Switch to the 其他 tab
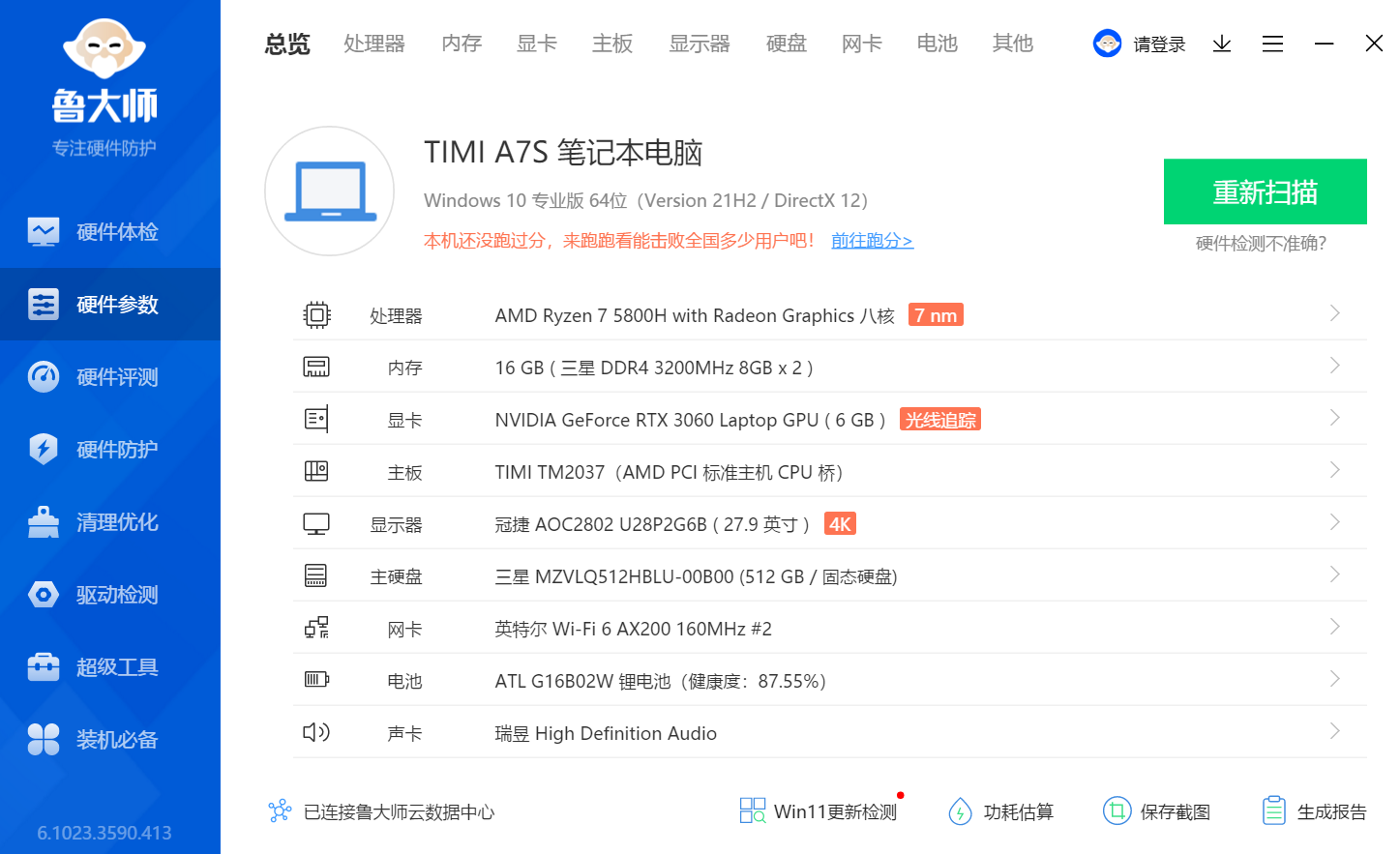The image size is (1400, 854). tap(1013, 44)
